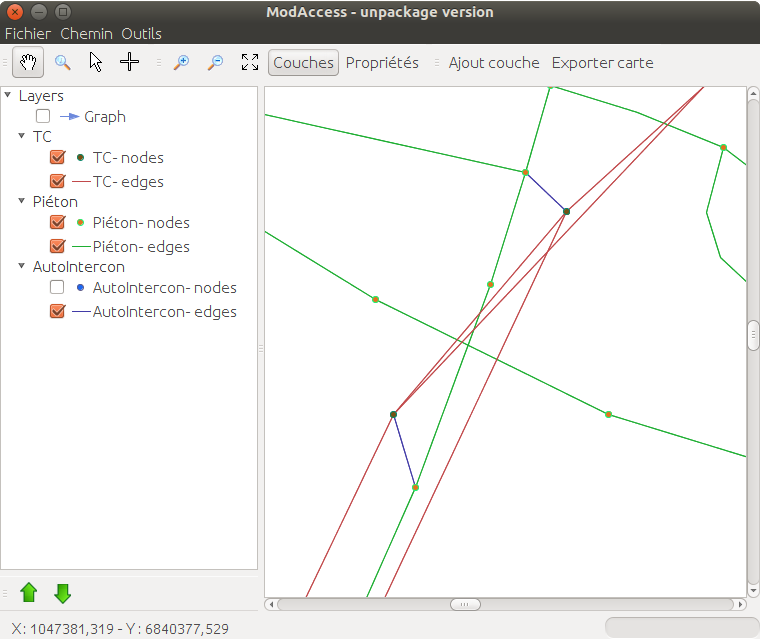Screen dimensions: 760x639
Task: Select the arrow pointer tool
Action: [95, 63]
